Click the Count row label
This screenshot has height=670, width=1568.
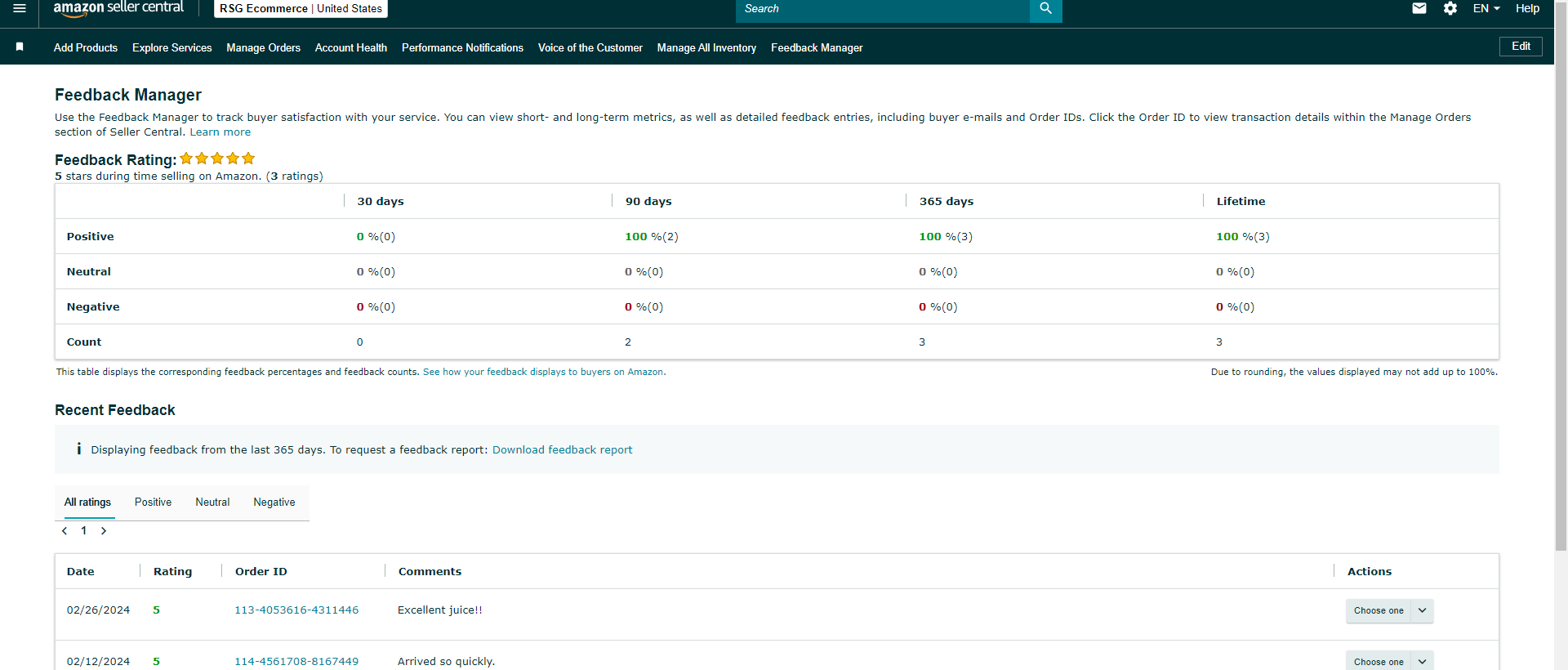pyautogui.click(x=84, y=342)
